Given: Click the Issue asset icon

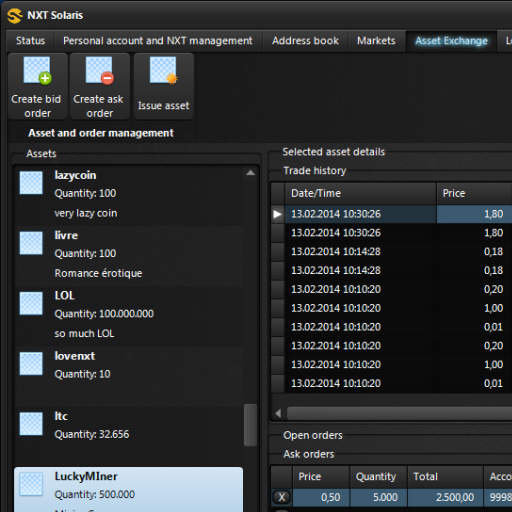Looking at the screenshot, I should [x=164, y=70].
